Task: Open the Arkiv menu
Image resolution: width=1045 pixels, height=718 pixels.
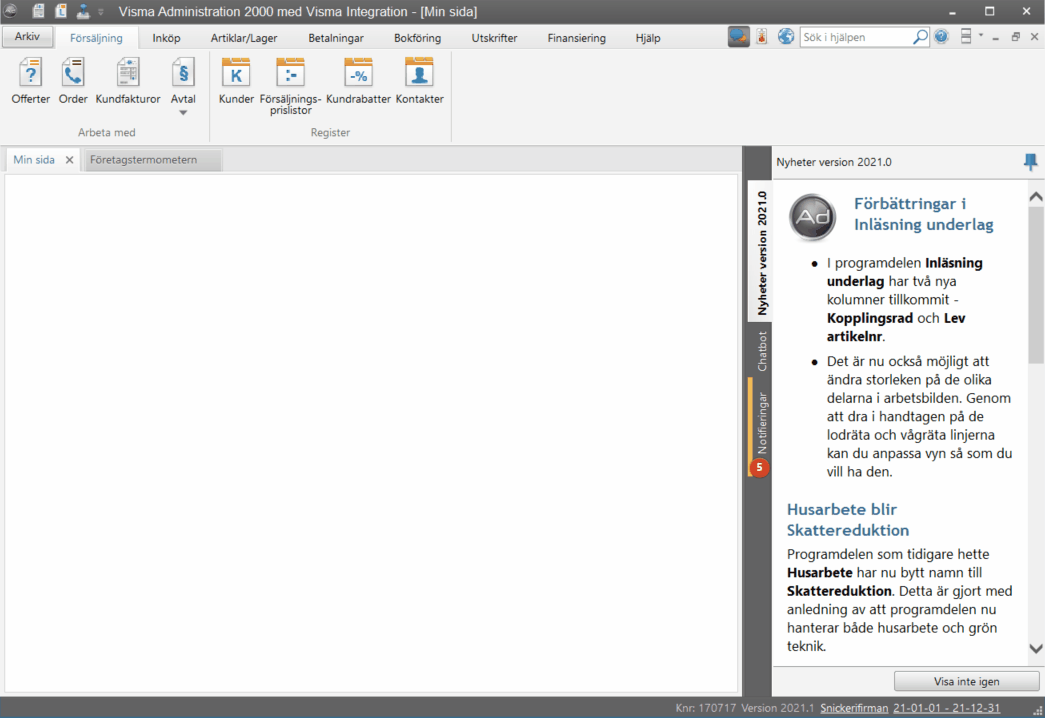Action: (27, 37)
